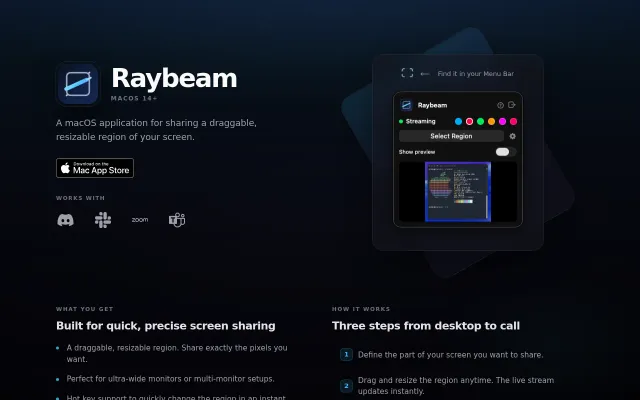Click the Microsoft Teams logo
Image resolution: width=640 pixels, height=400 pixels.
point(177,220)
